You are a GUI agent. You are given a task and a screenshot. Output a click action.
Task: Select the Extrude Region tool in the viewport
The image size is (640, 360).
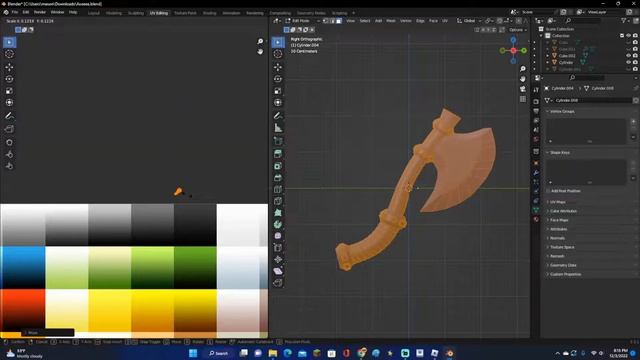pos(278,154)
